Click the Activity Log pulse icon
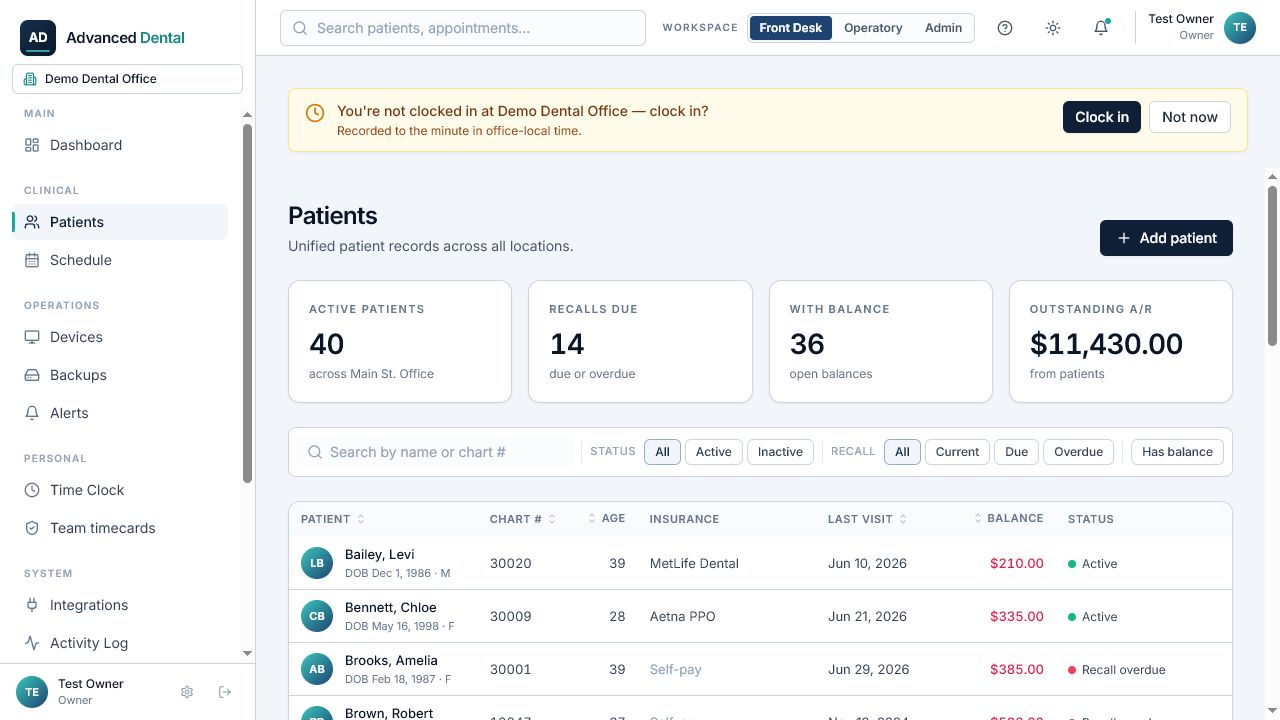The width and height of the screenshot is (1280, 720). point(32,643)
